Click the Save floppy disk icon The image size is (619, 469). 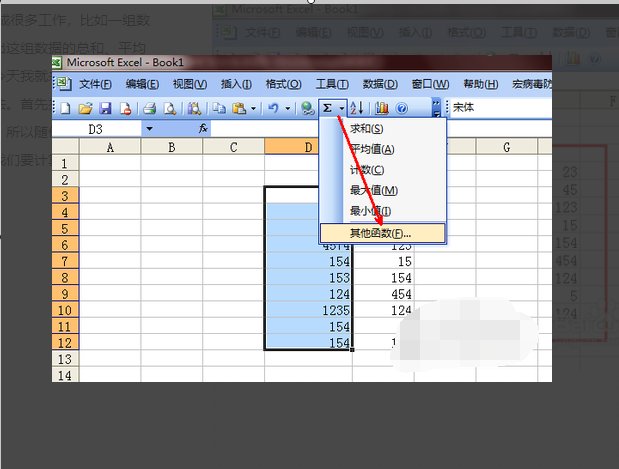click(105, 108)
